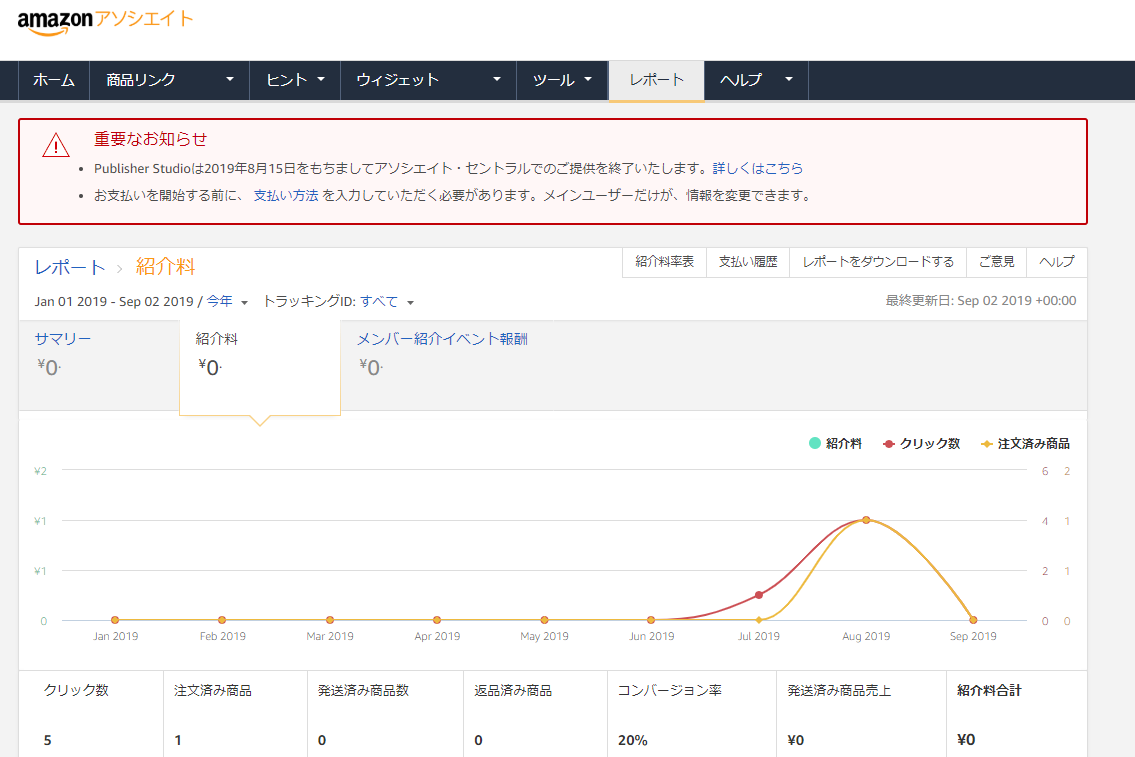This screenshot has width=1135, height=757.
Task: Click the Jan 2019 data point
Action: 115,620
